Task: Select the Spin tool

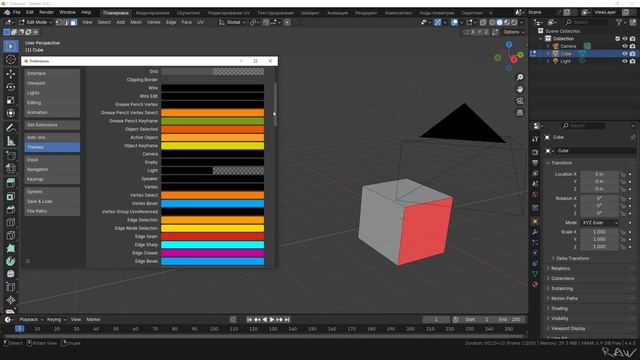Action: point(11,261)
